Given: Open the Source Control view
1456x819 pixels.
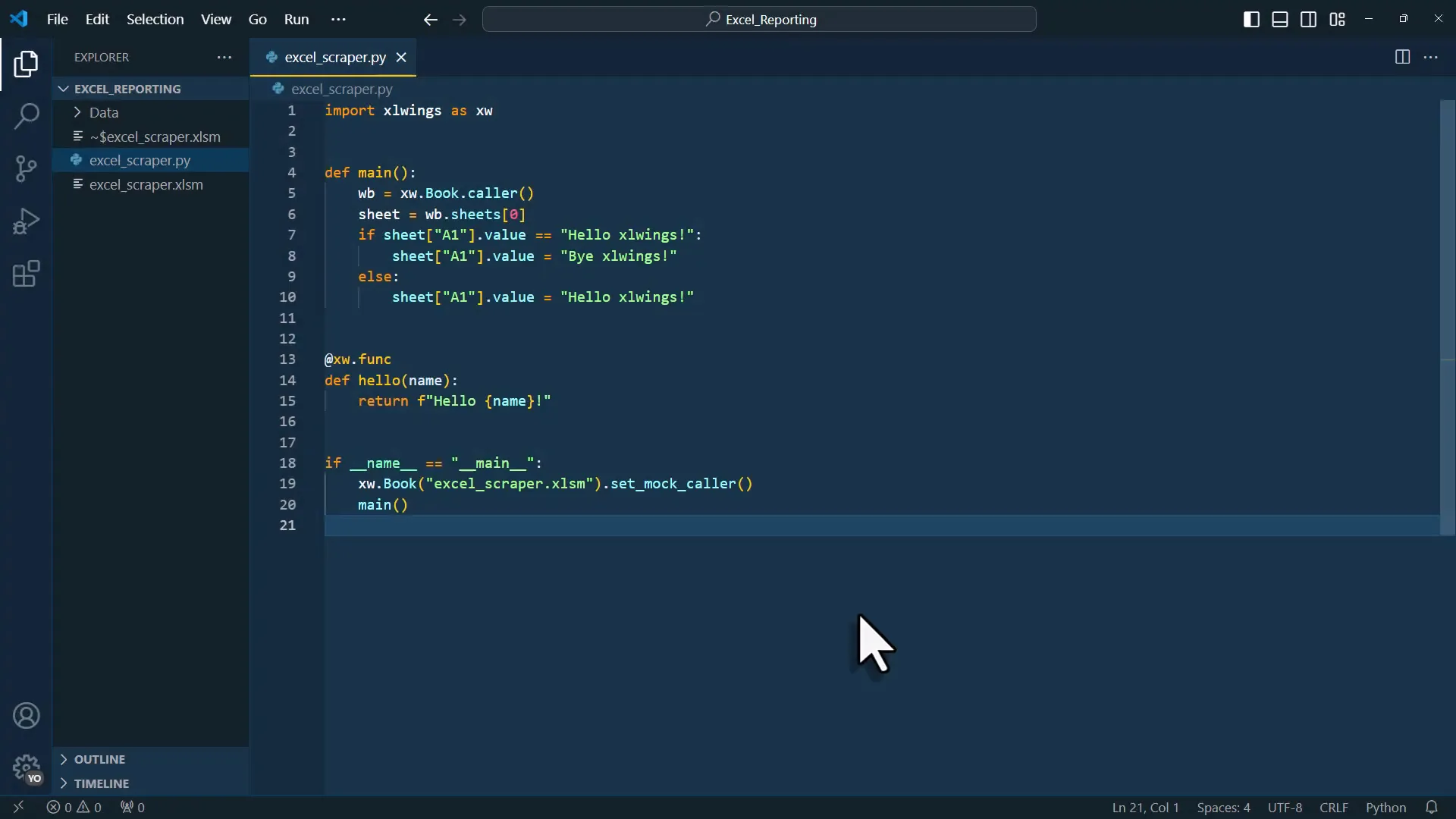Looking at the screenshot, I should [27, 168].
